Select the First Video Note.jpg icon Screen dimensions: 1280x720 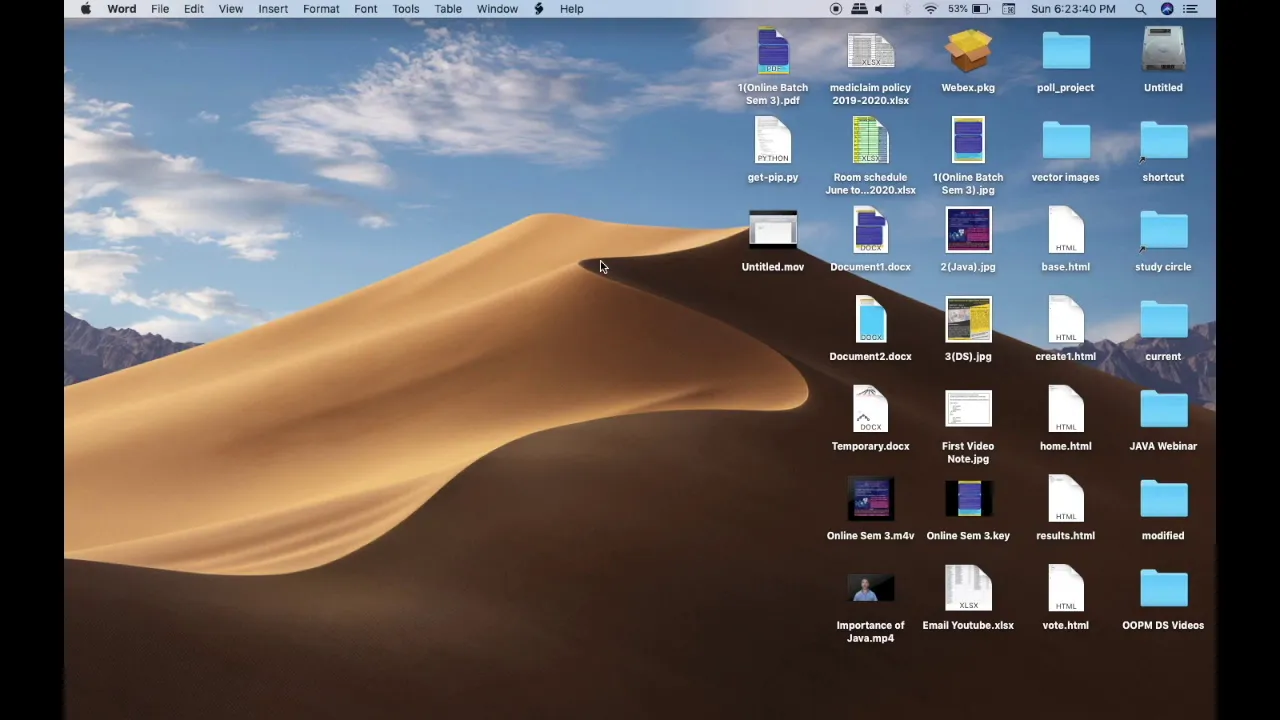968,410
